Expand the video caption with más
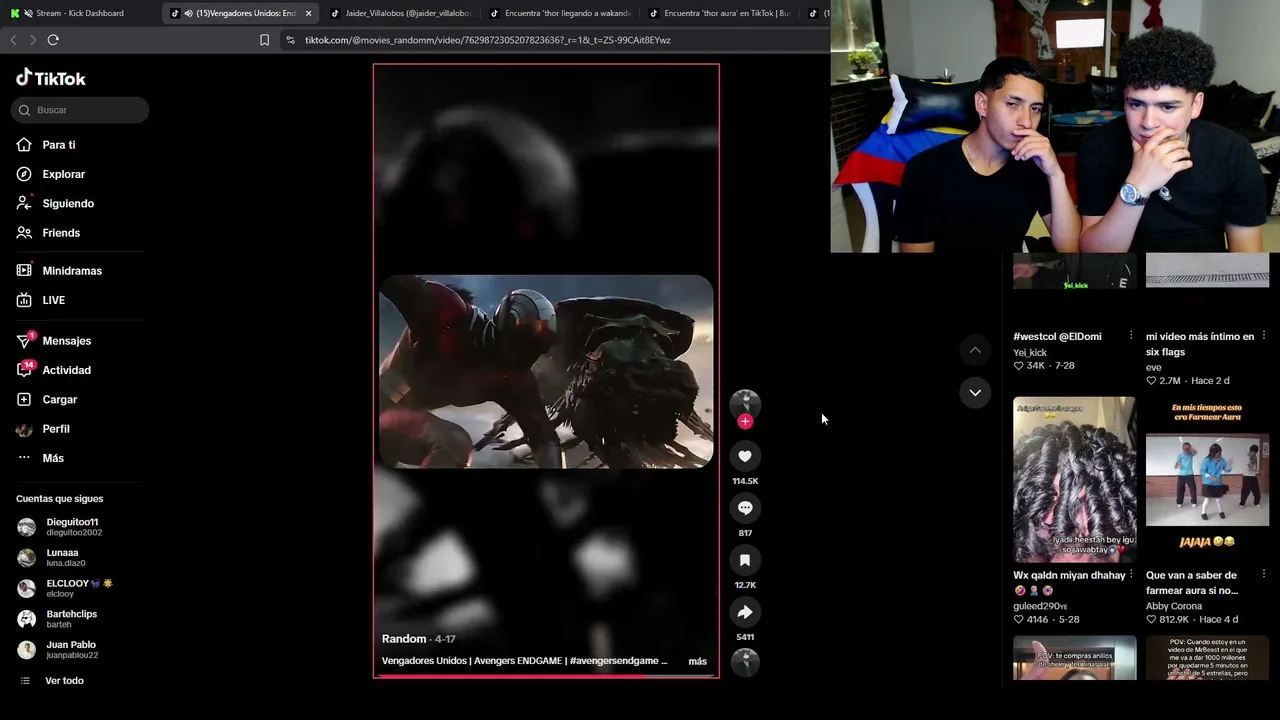 [697, 661]
